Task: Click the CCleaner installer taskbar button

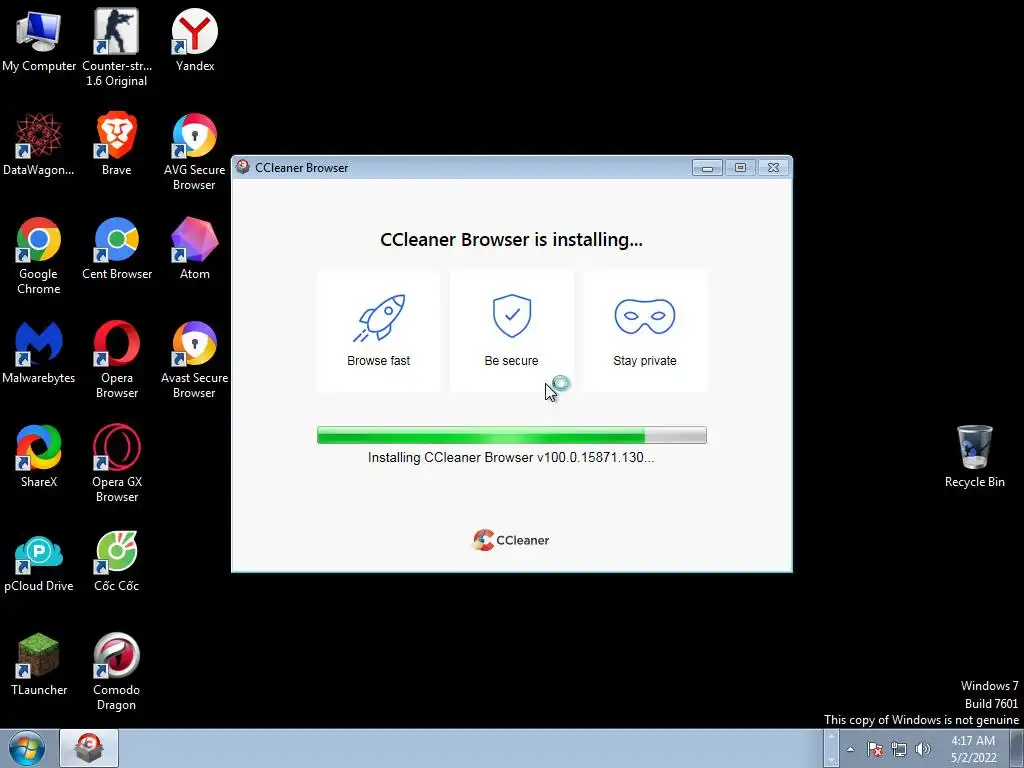Action: click(x=89, y=748)
